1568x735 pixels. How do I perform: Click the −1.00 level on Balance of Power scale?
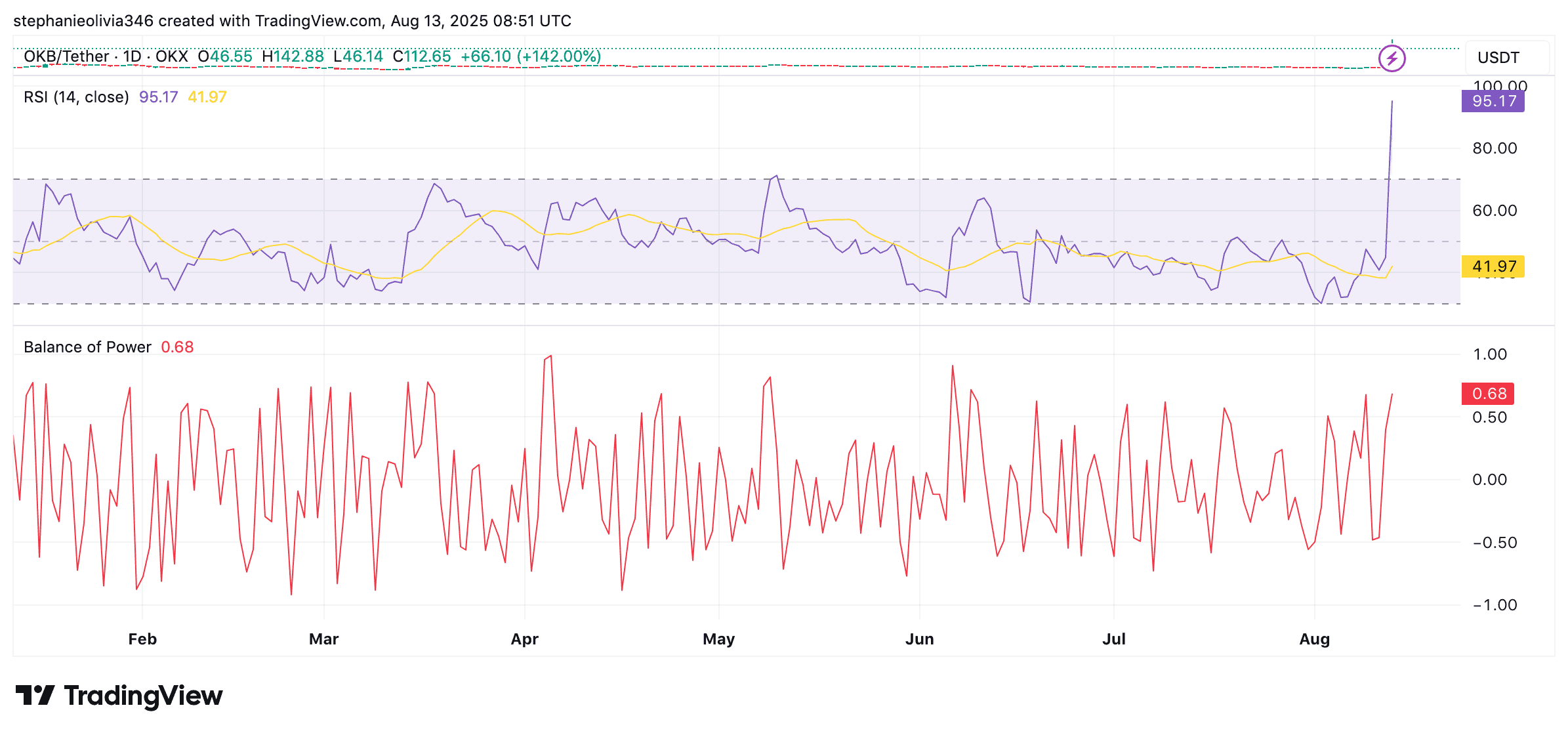point(1494,605)
